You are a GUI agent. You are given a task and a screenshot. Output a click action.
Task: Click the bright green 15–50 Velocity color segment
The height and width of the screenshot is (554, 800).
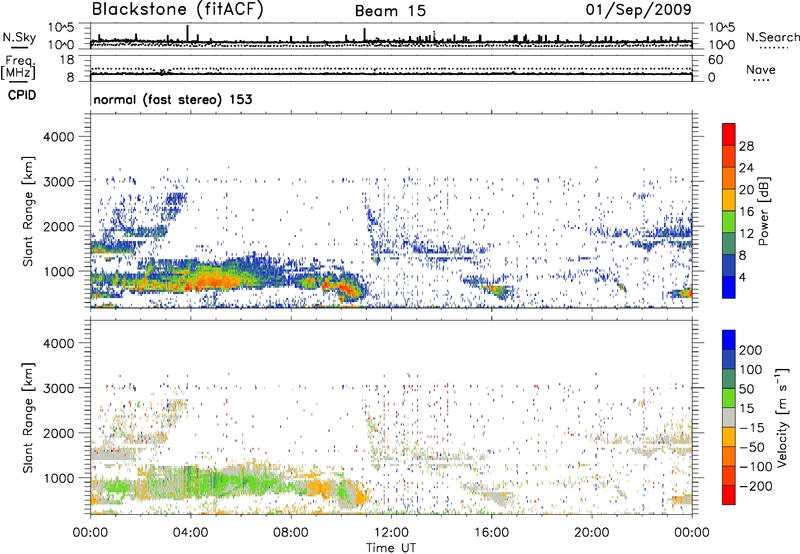[729, 398]
